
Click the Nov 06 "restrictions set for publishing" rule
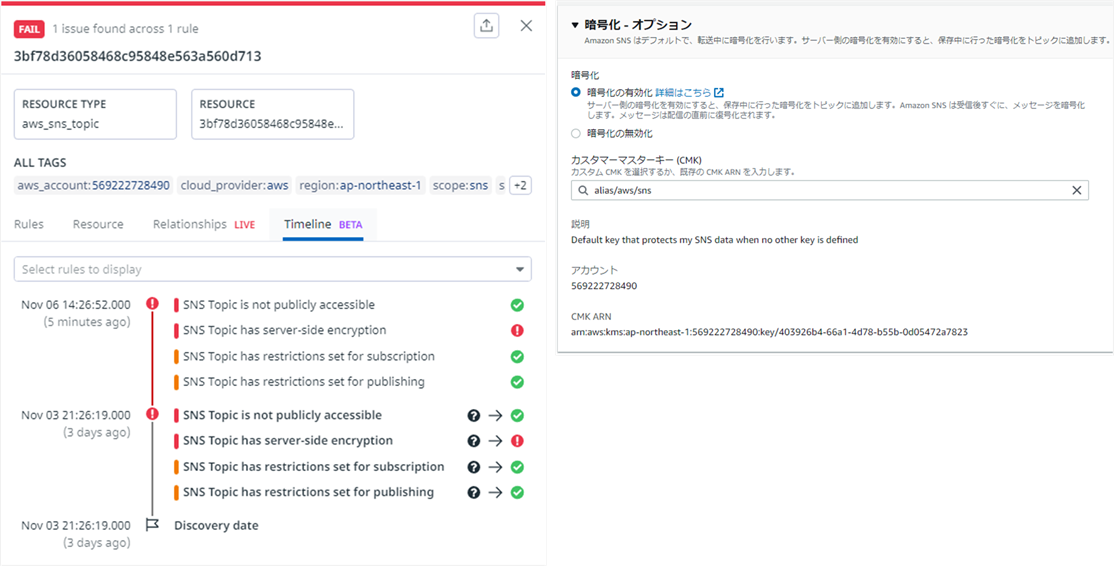[x=303, y=381]
